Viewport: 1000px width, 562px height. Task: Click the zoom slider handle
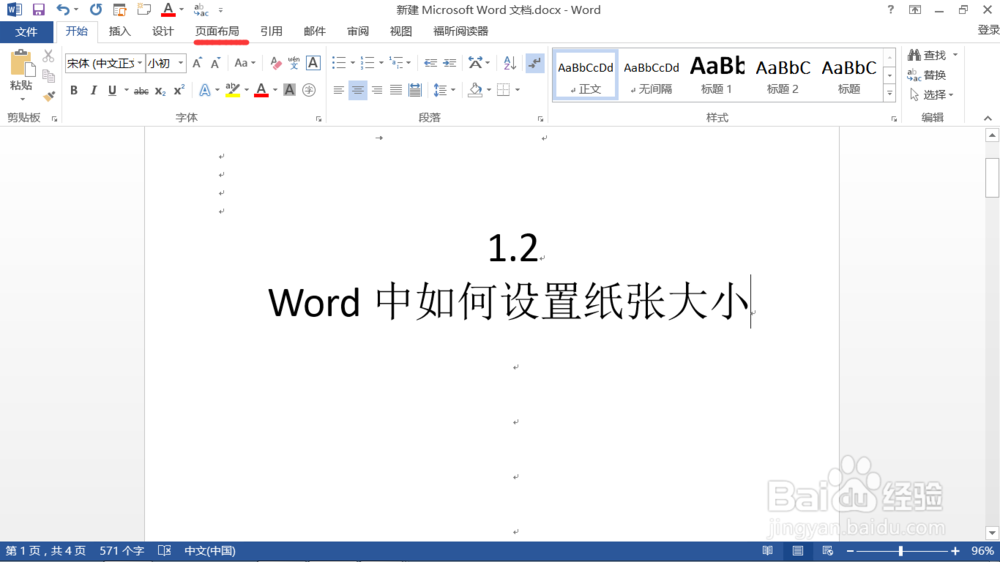[901, 551]
